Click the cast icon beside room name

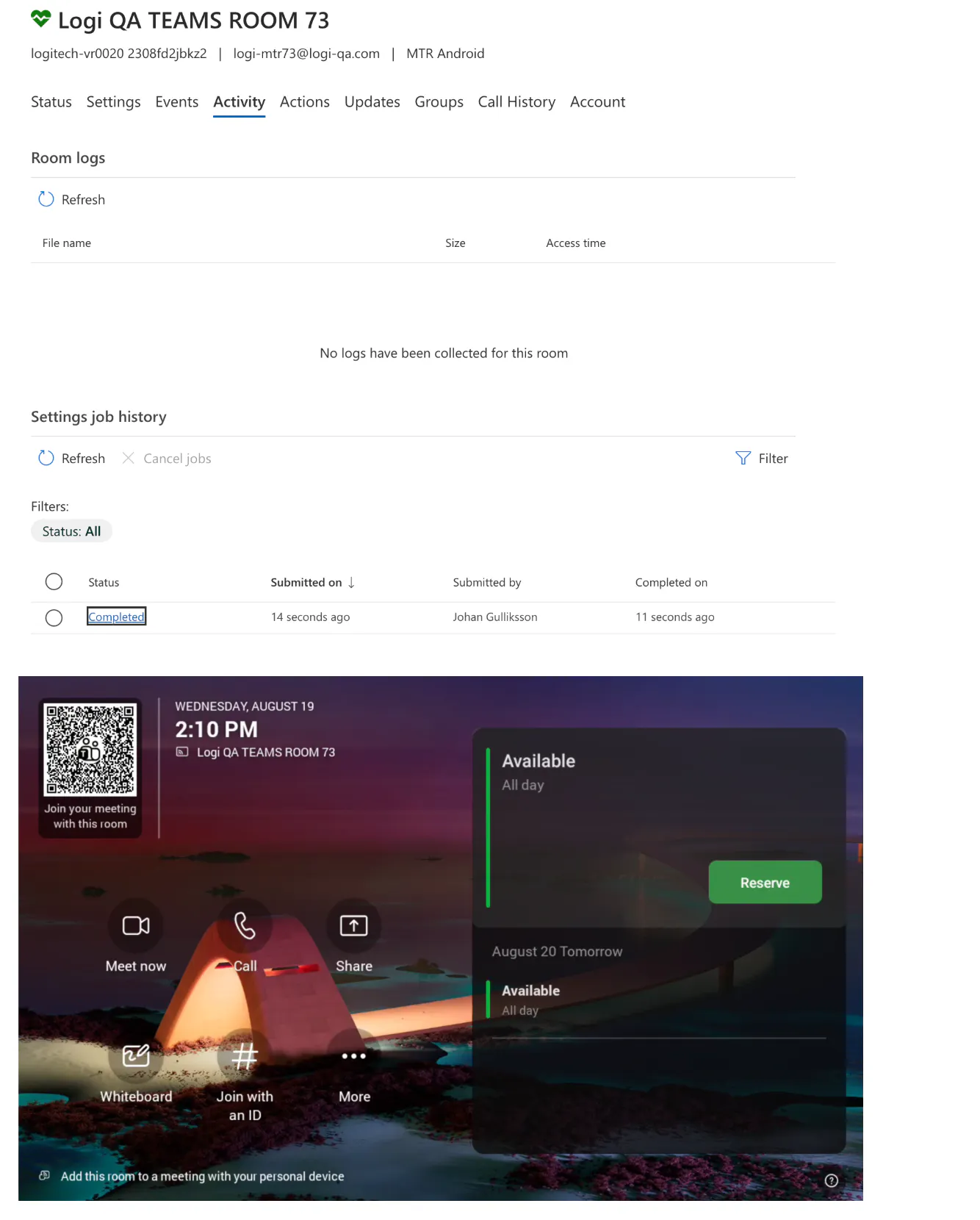click(x=182, y=752)
